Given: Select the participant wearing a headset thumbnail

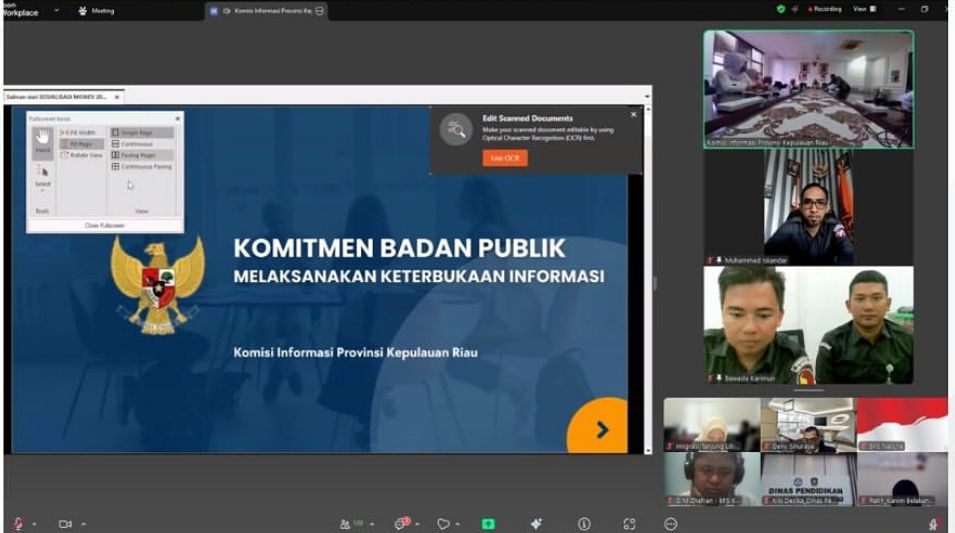Looking at the screenshot, I should coord(712,479).
